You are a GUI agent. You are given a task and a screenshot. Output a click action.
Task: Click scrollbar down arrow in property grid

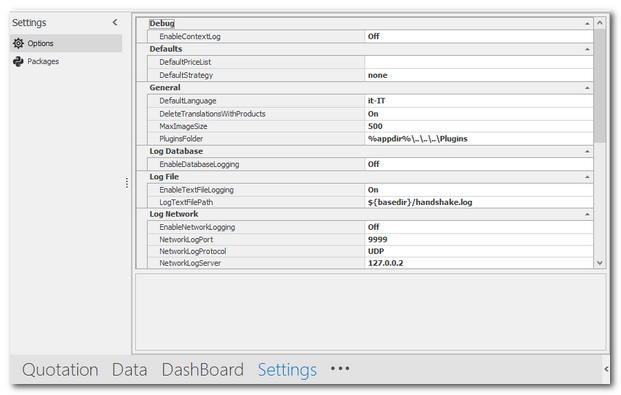click(x=600, y=263)
